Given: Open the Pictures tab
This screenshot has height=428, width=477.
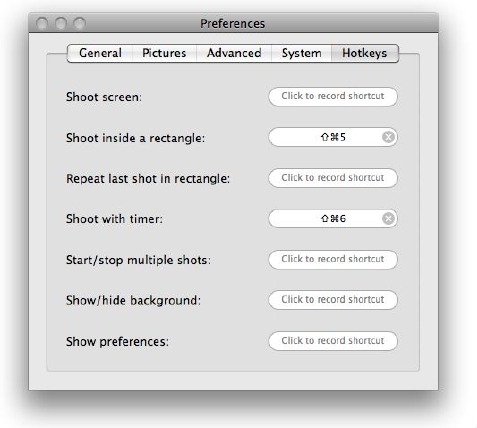Looking at the screenshot, I should point(164,53).
